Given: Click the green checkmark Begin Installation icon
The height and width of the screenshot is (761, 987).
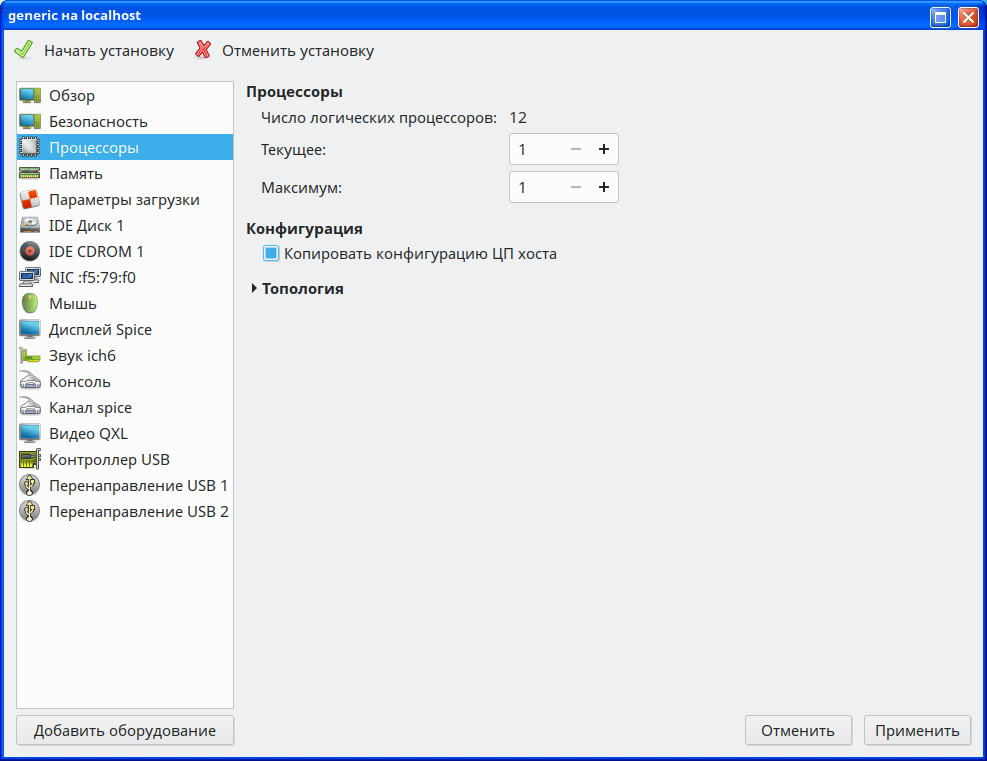Looking at the screenshot, I should coord(24,50).
